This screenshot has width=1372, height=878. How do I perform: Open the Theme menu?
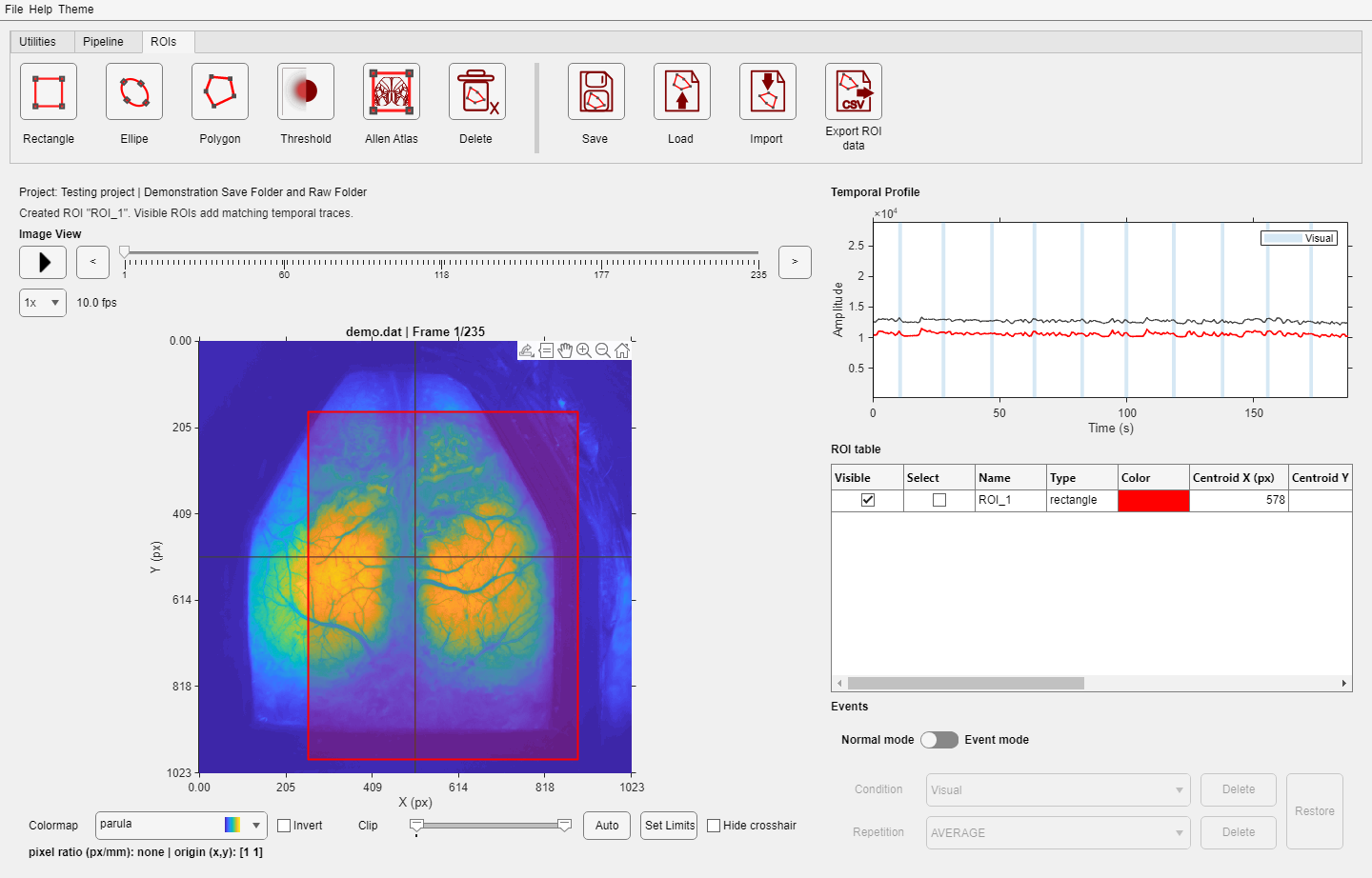pyautogui.click(x=76, y=10)
